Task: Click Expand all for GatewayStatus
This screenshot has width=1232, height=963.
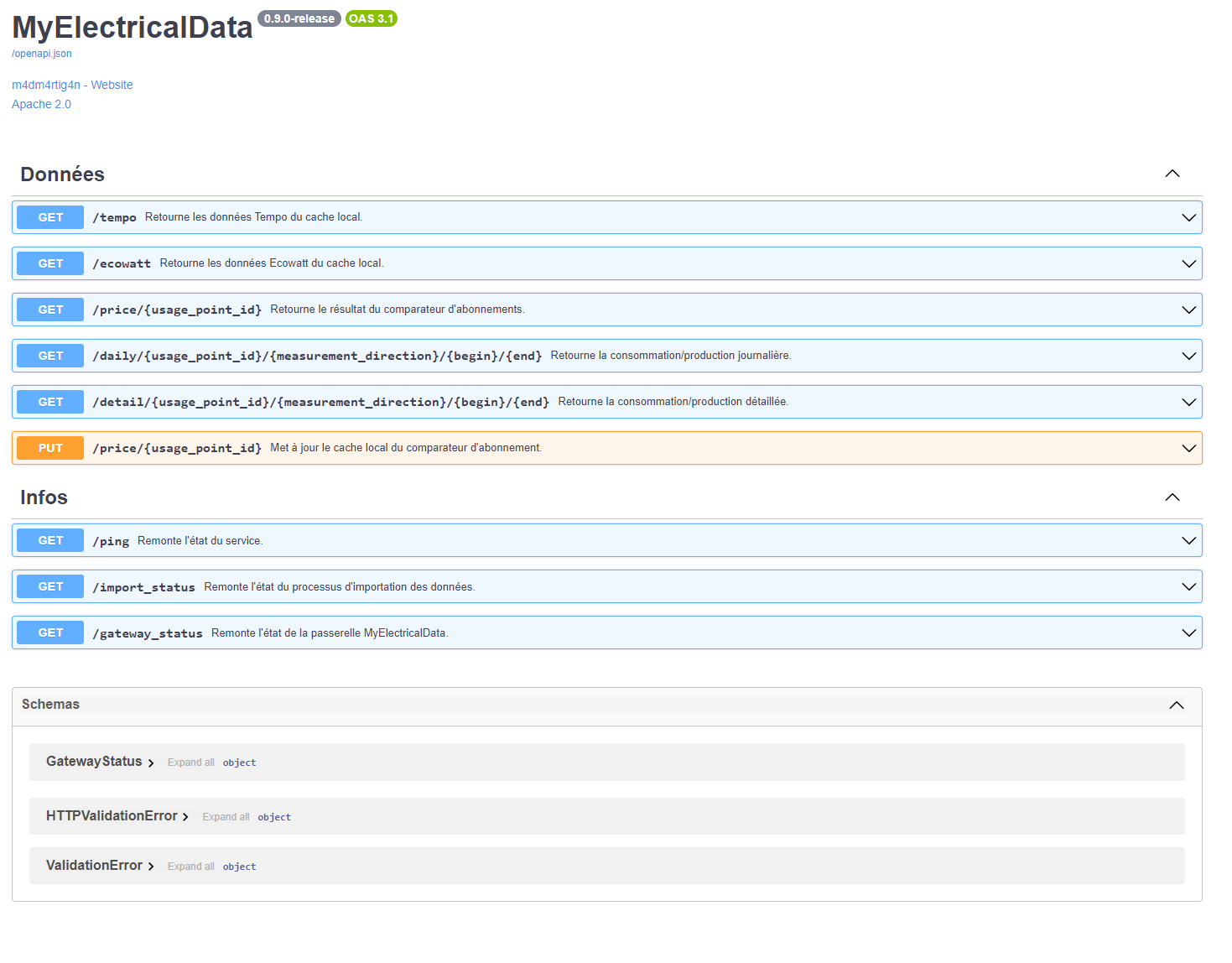Action: (191, 763)
